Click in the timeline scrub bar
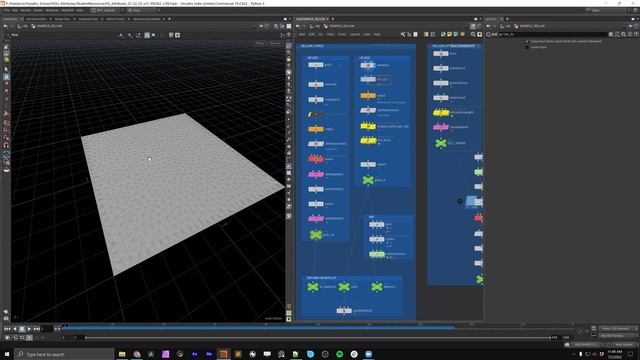 318,327
